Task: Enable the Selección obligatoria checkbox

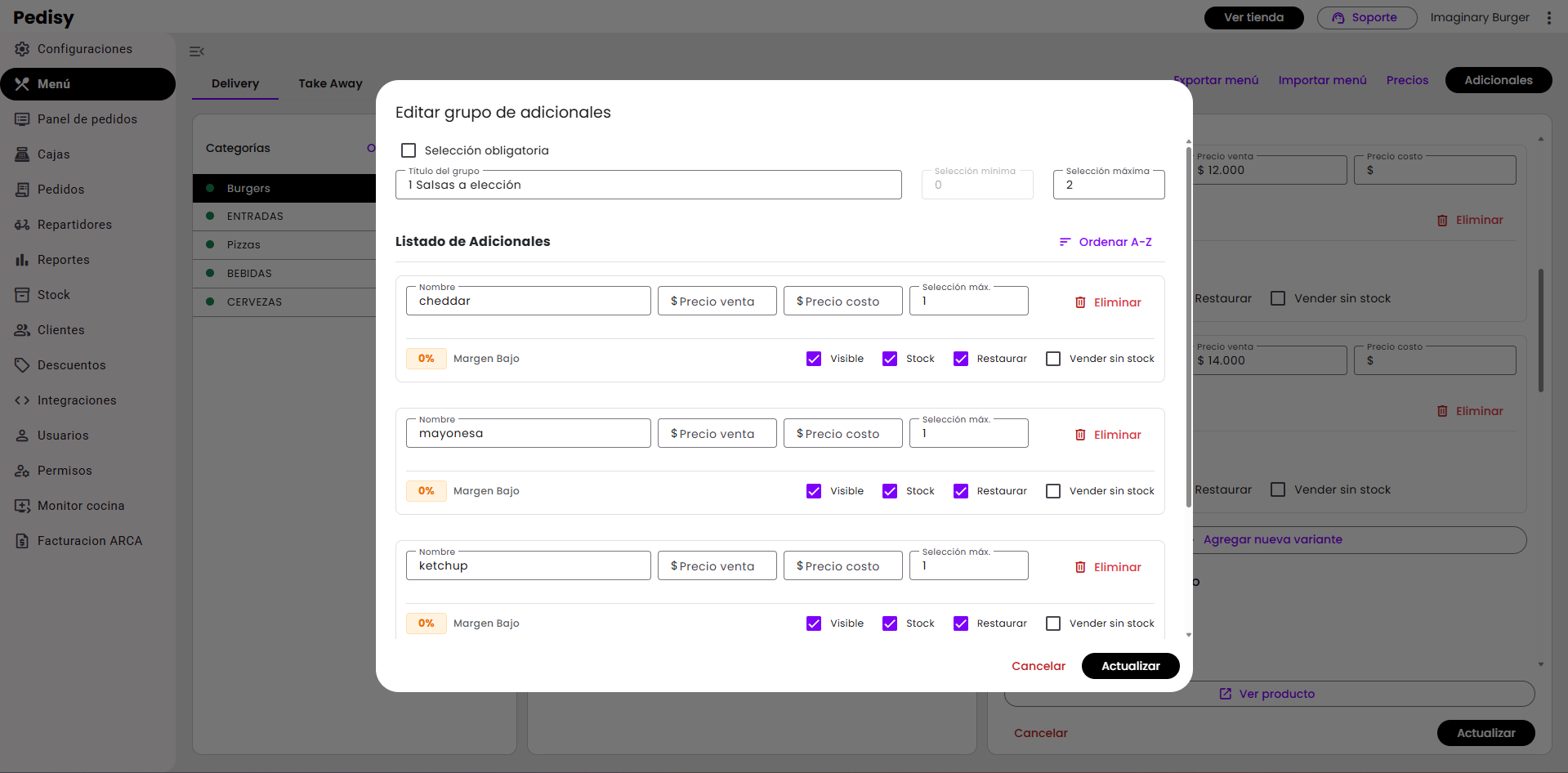Action: point(409,150)
